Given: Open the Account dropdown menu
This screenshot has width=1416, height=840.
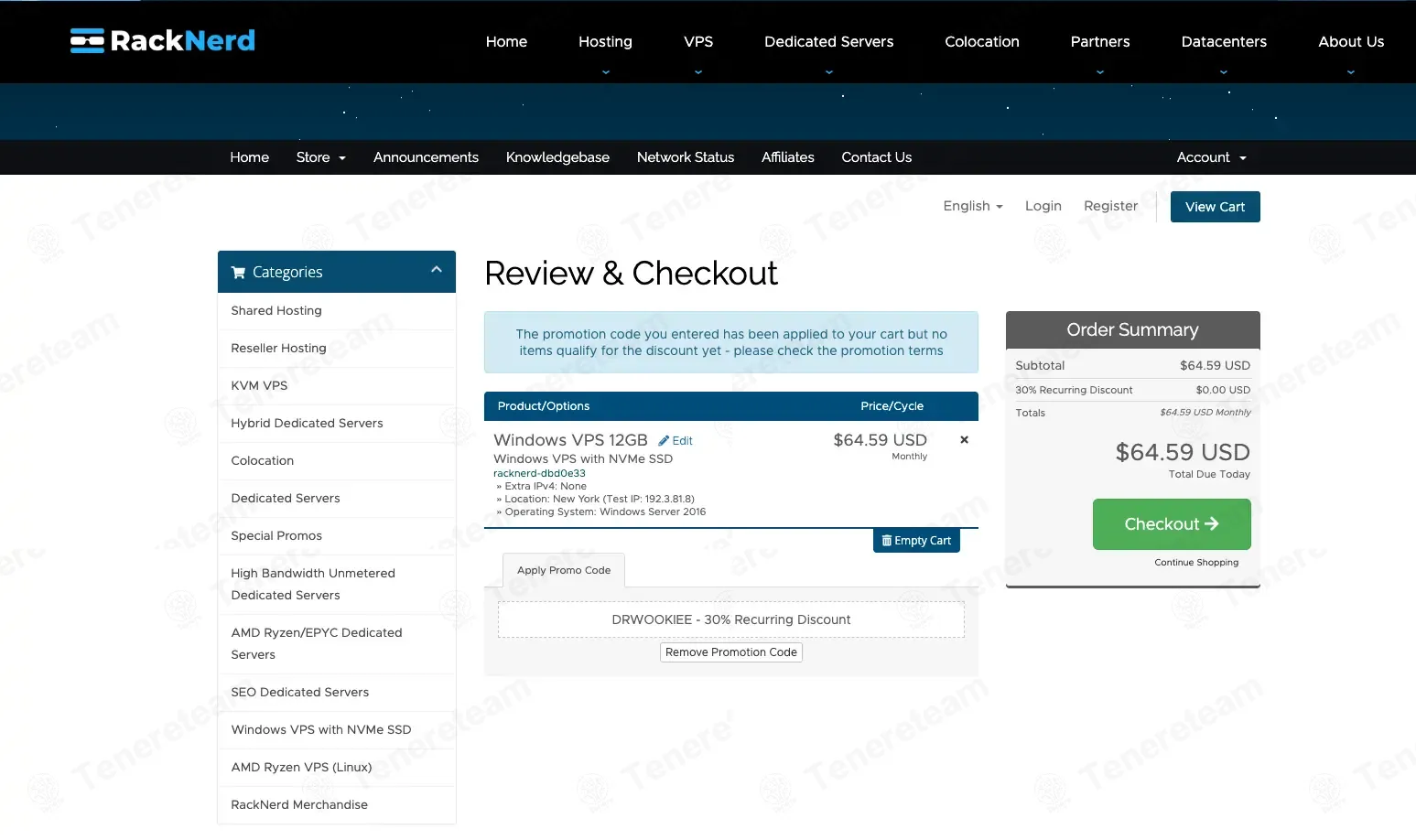Looking at the screenshot, I should tap(1211, 157).
